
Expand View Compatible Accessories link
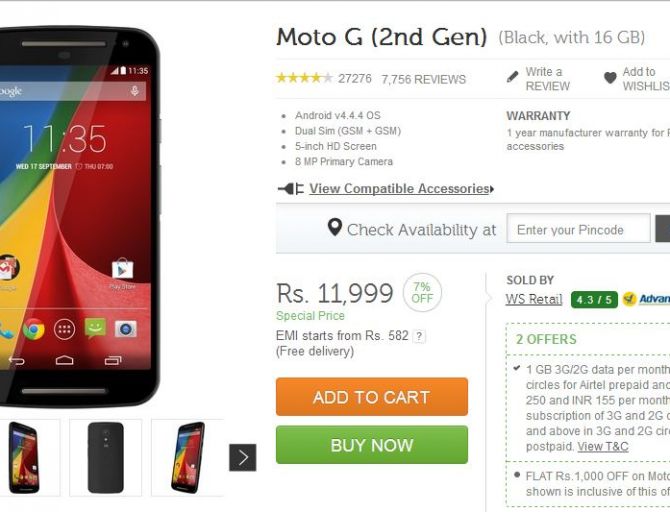click(401, 188)
